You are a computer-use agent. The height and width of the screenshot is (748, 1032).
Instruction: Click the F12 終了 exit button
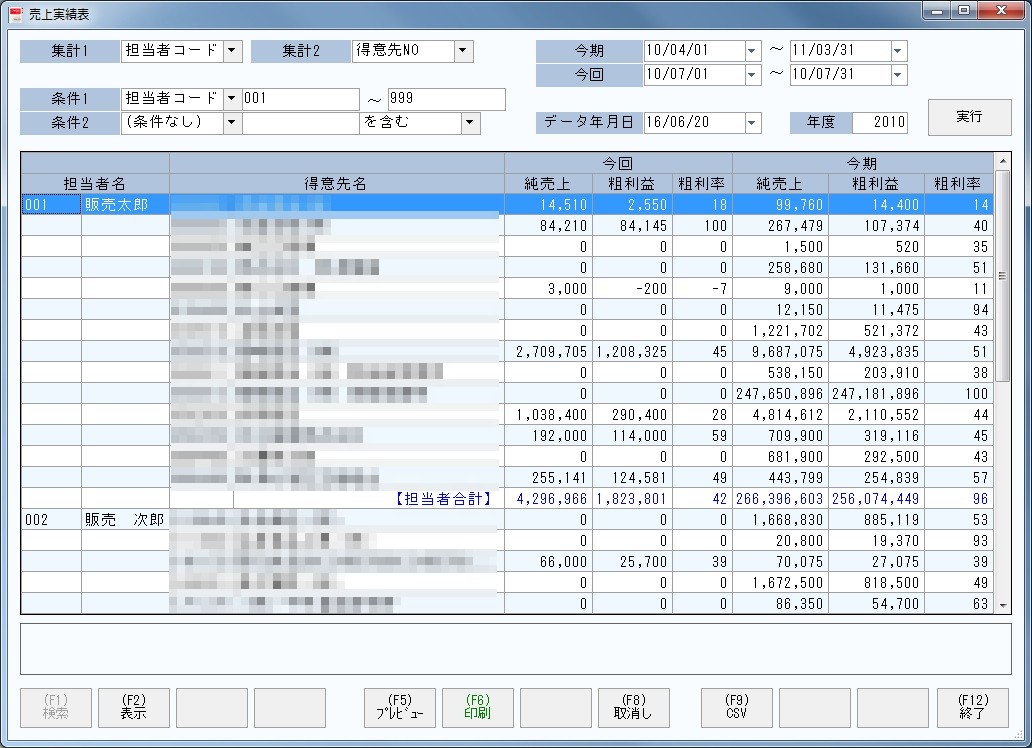click(971, 707)
